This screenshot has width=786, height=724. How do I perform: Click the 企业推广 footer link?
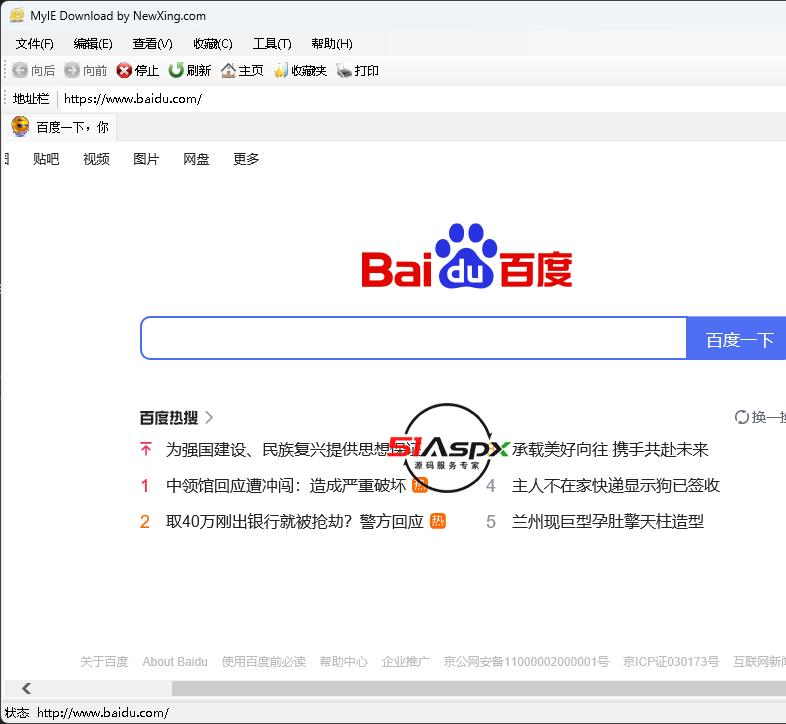click(405, 661)
